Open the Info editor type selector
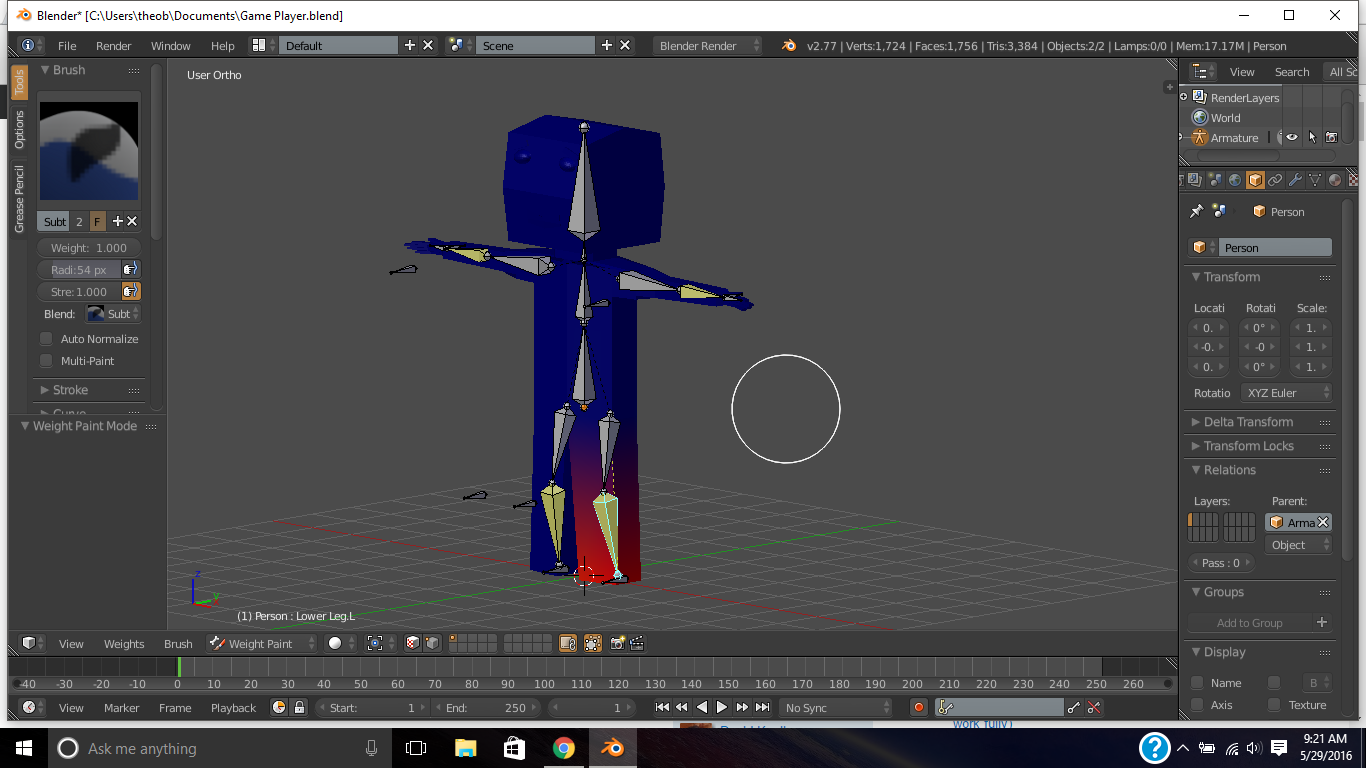 (31, 45)
